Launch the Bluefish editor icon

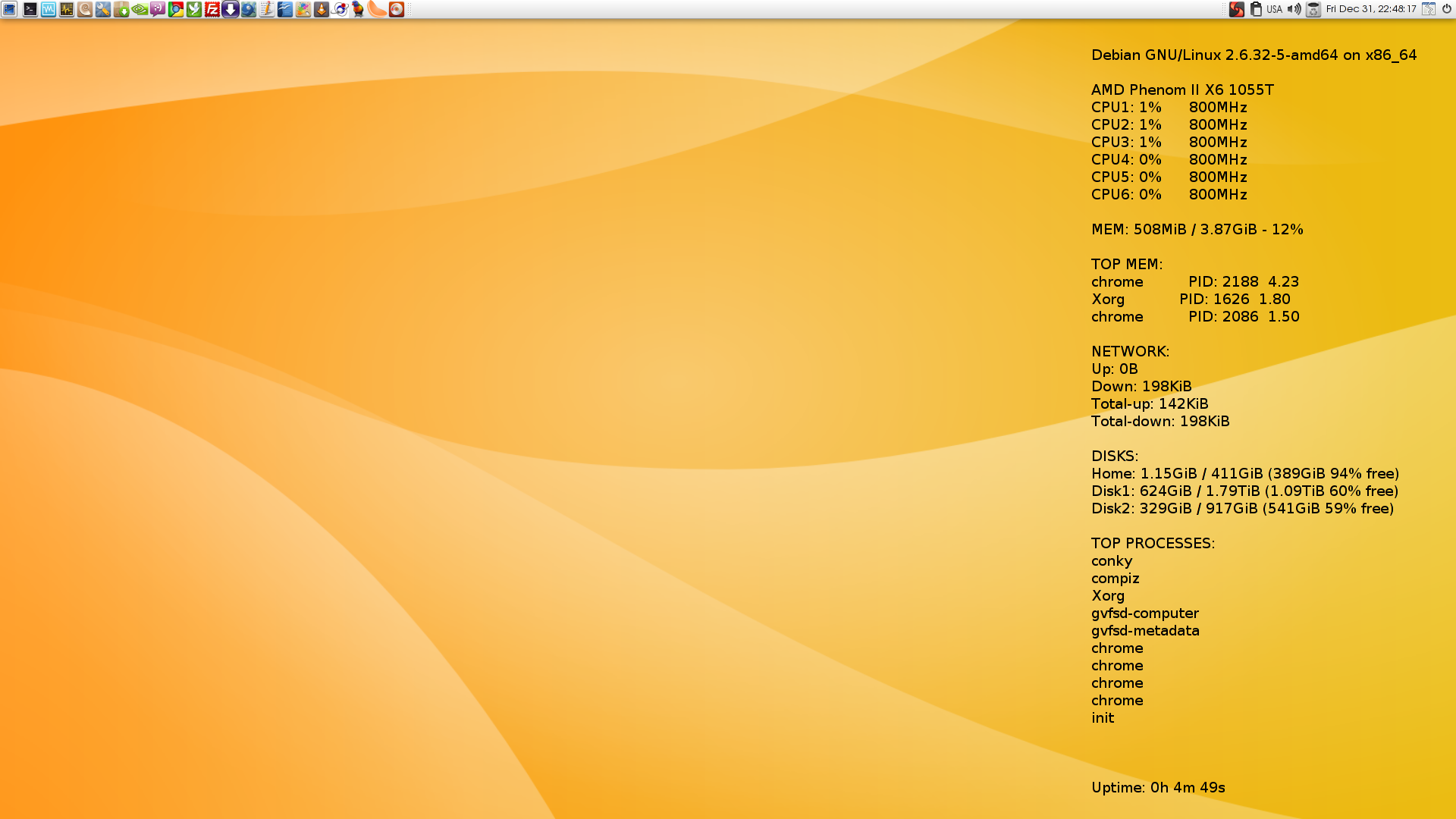coord(249,9)
